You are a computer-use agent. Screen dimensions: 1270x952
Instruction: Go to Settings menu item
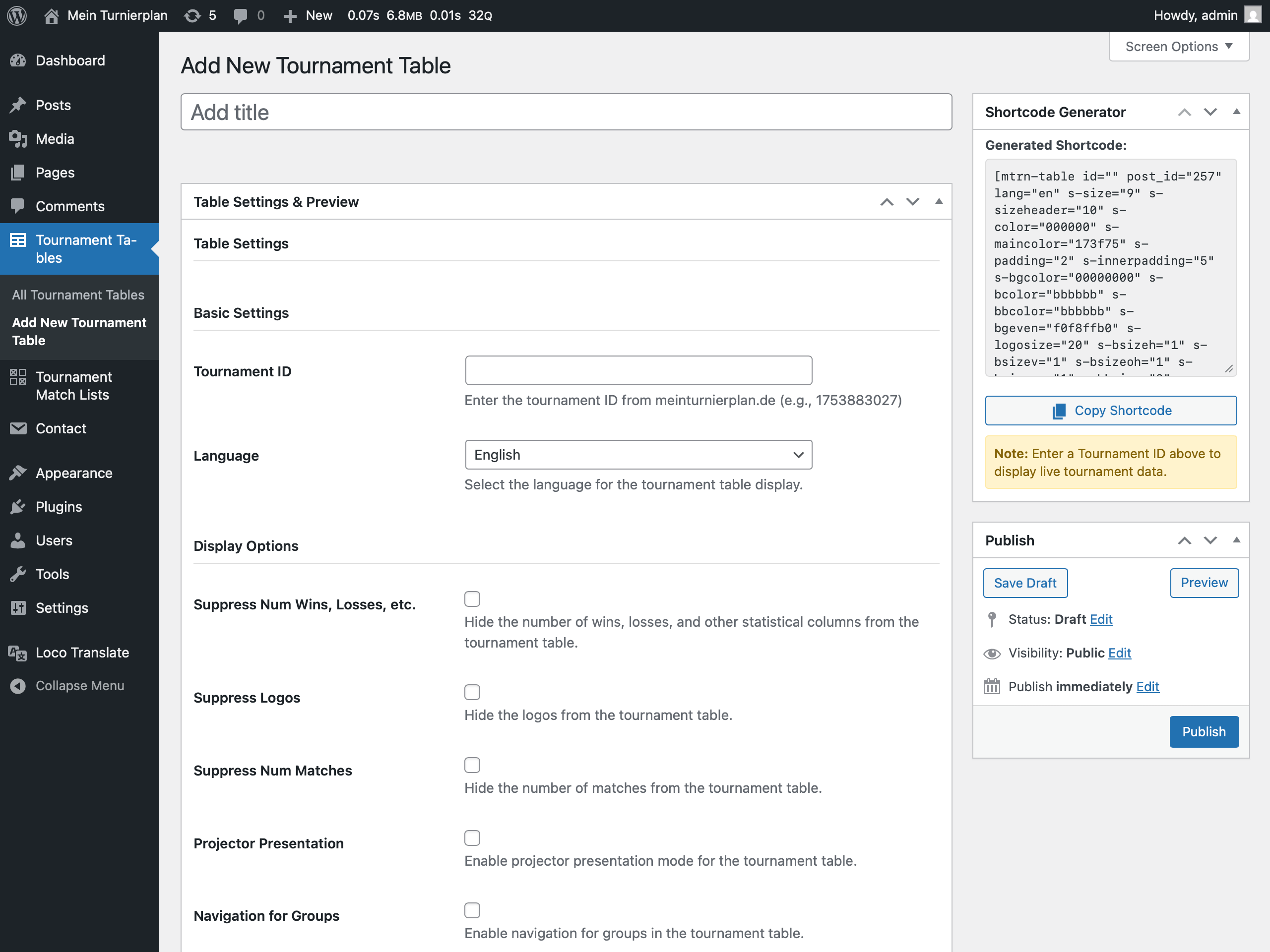point(62,608)
